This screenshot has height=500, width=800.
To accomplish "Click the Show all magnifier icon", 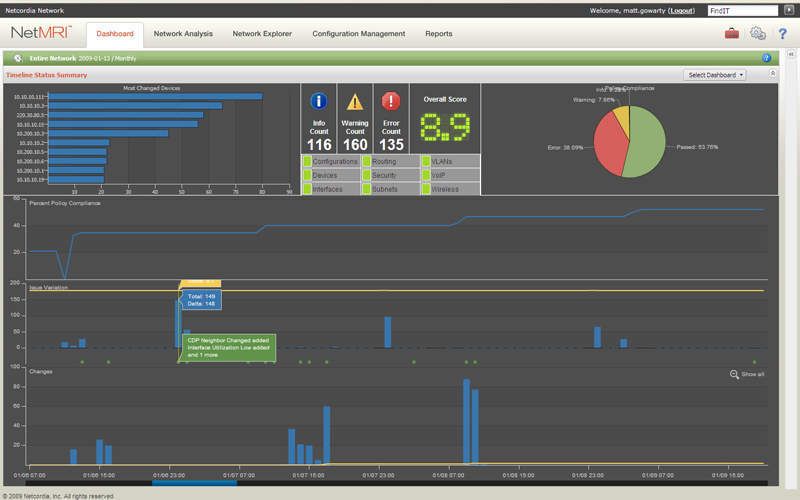I will click(x=734, y=374).
